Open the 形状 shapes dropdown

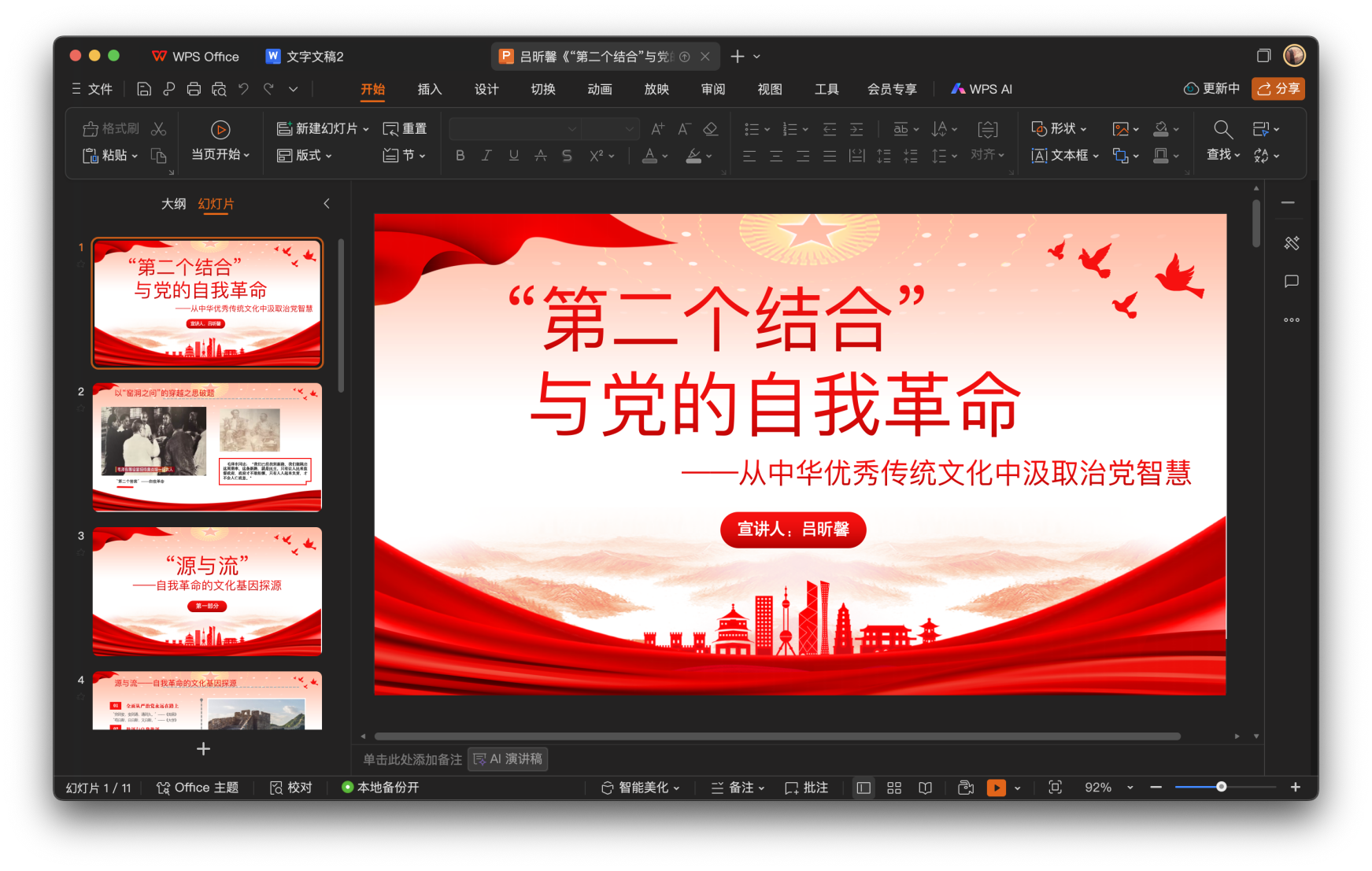pos(1060,129)
